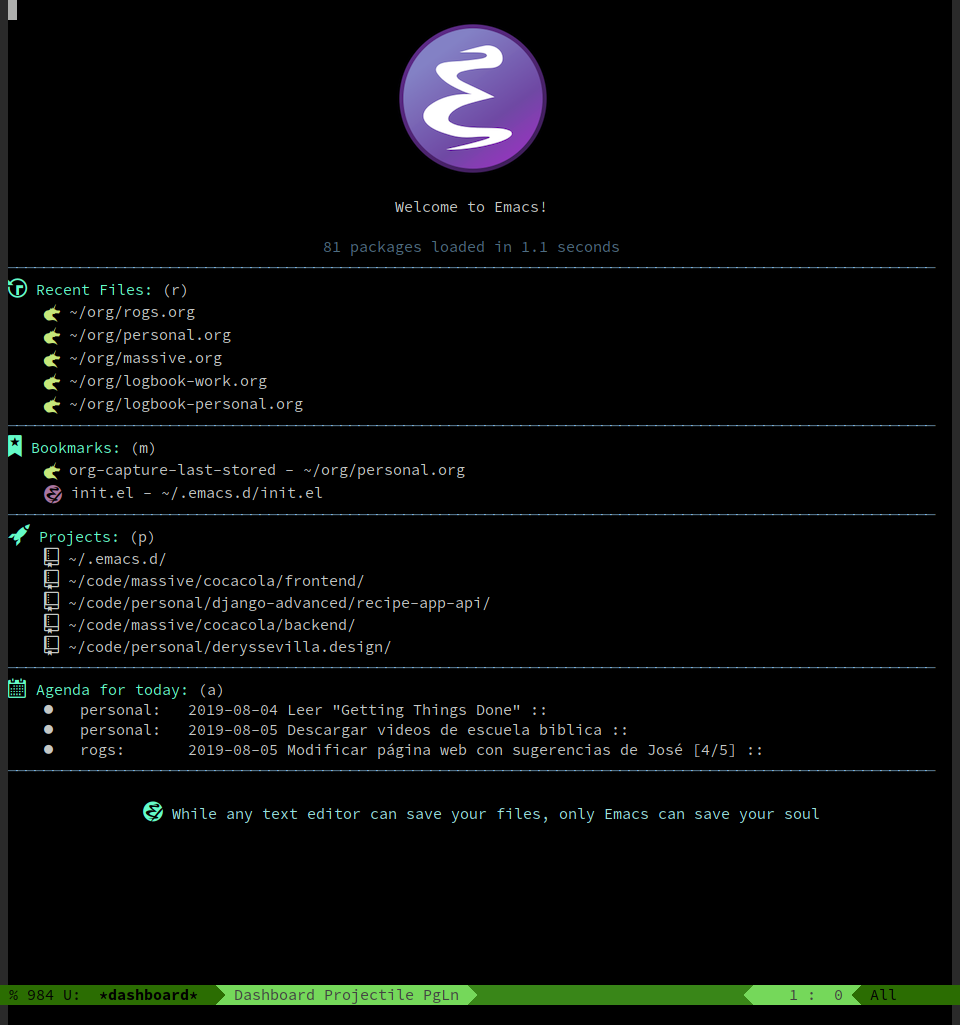Screen dimensions: 960x1025
Task: Click the Emacs icon beside init.el bookmark
Action: 53,494
